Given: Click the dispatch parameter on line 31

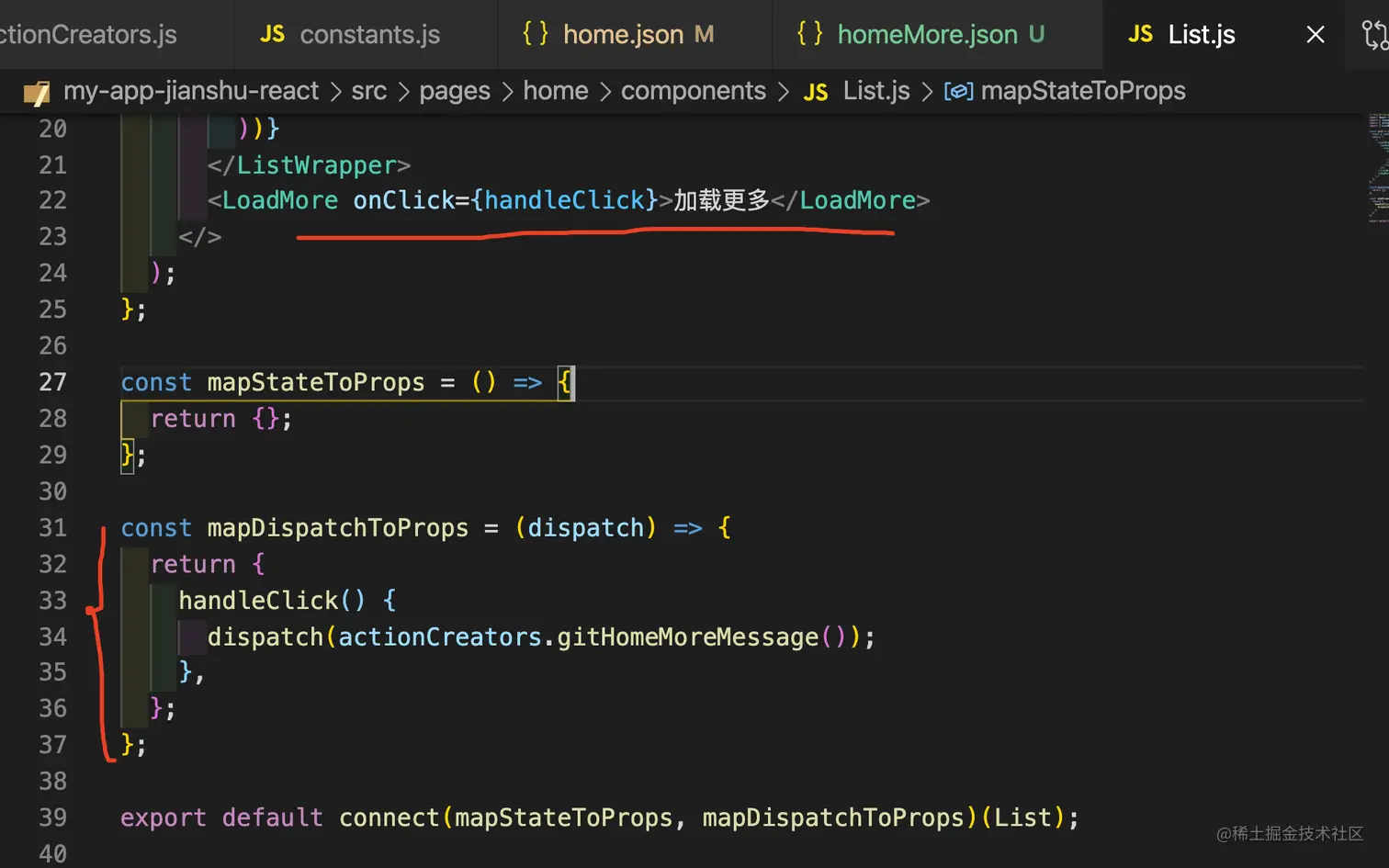Looking at the screenshot, I should [586, 528].
